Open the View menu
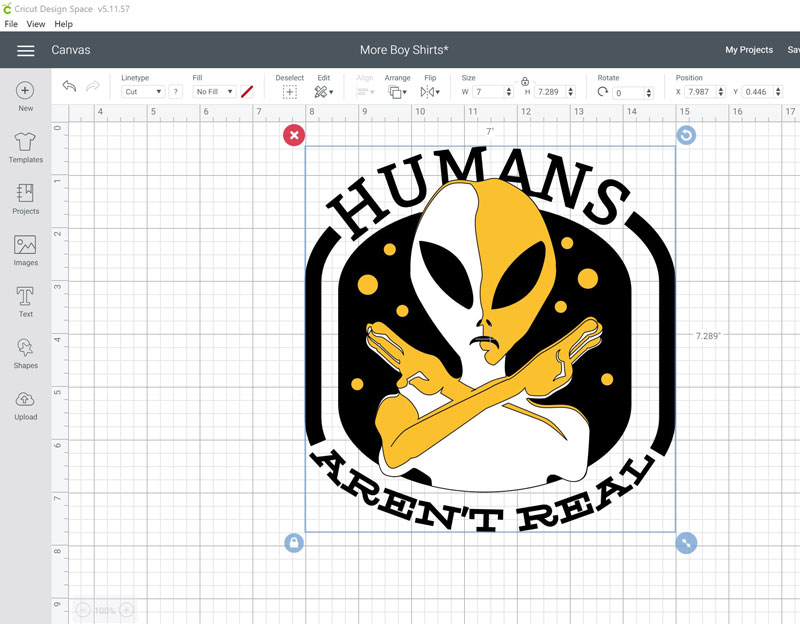Screen dimensions: 800x624 click(x=36, y=24)
